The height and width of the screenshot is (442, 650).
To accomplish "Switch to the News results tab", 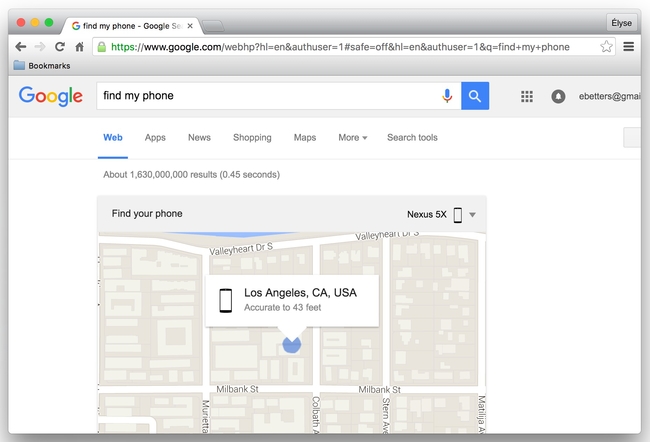I will click(199, 138).
